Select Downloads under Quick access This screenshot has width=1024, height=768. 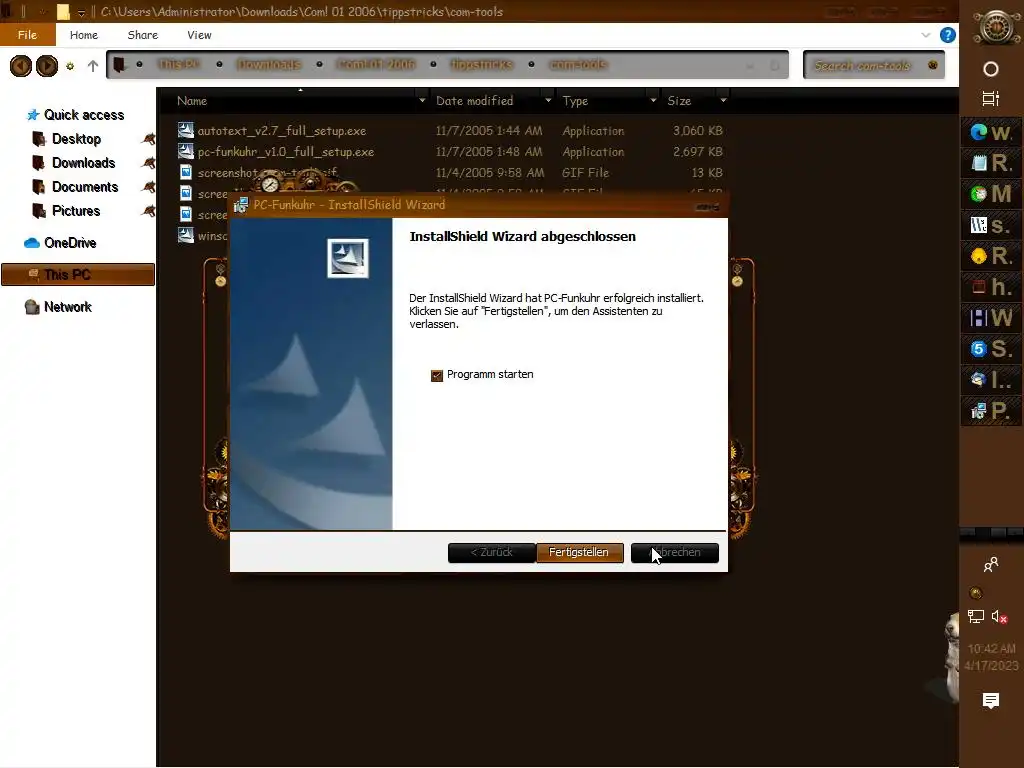click(x=84, y=163)
